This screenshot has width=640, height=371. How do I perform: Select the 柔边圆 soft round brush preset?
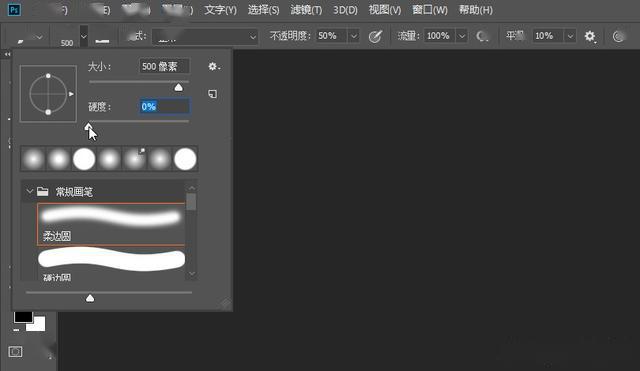coord(111,224)
